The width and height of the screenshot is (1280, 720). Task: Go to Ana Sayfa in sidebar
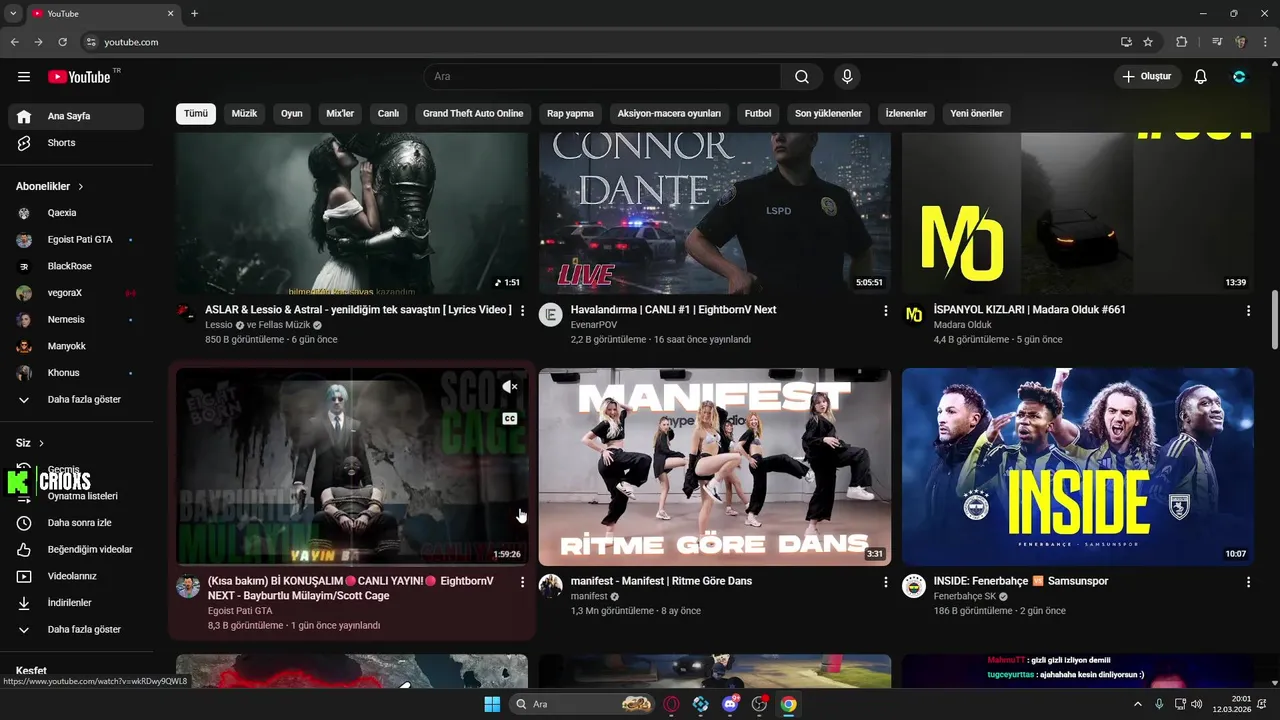76,116
